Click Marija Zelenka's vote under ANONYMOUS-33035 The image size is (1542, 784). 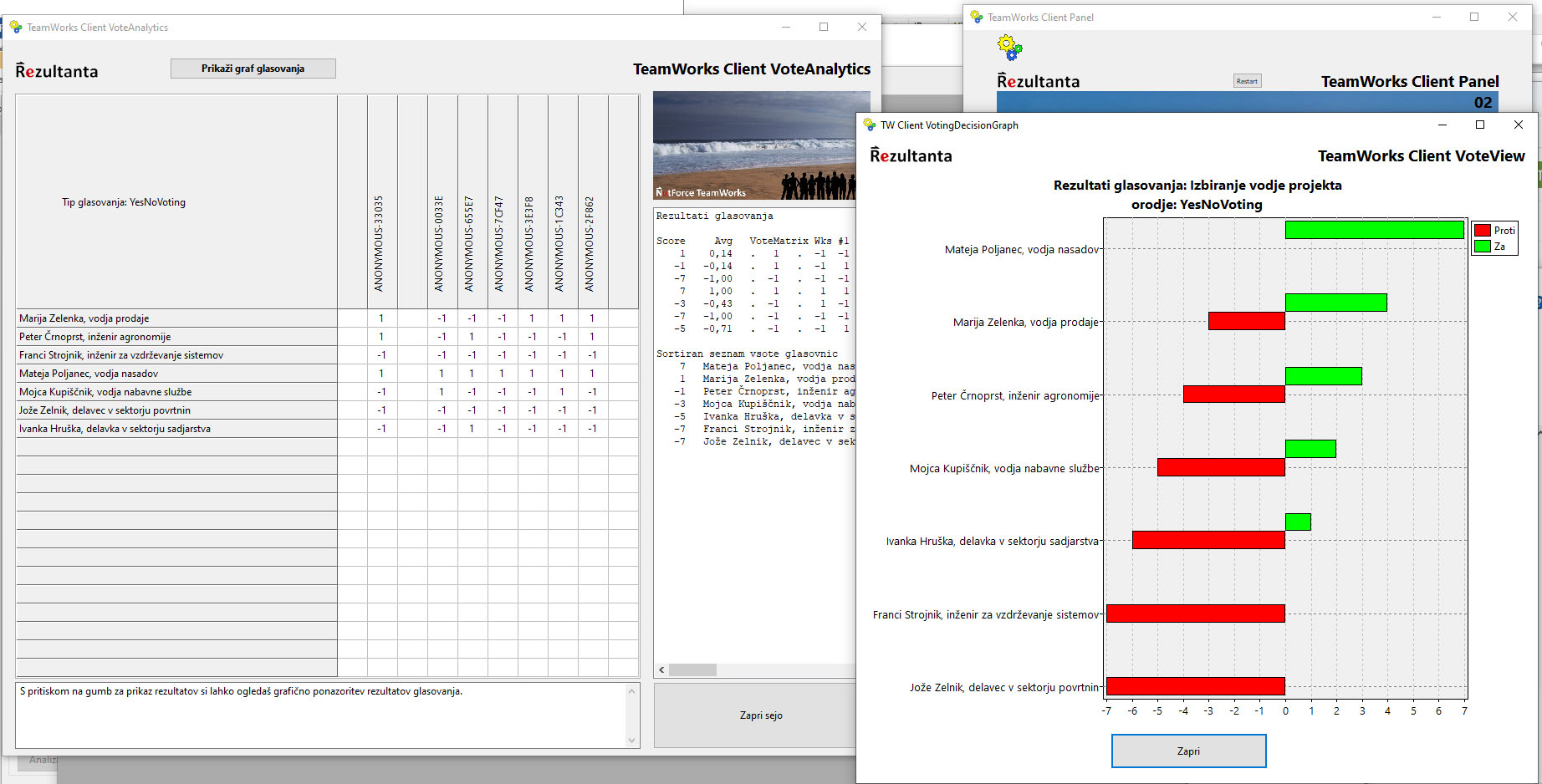(381, 318)
